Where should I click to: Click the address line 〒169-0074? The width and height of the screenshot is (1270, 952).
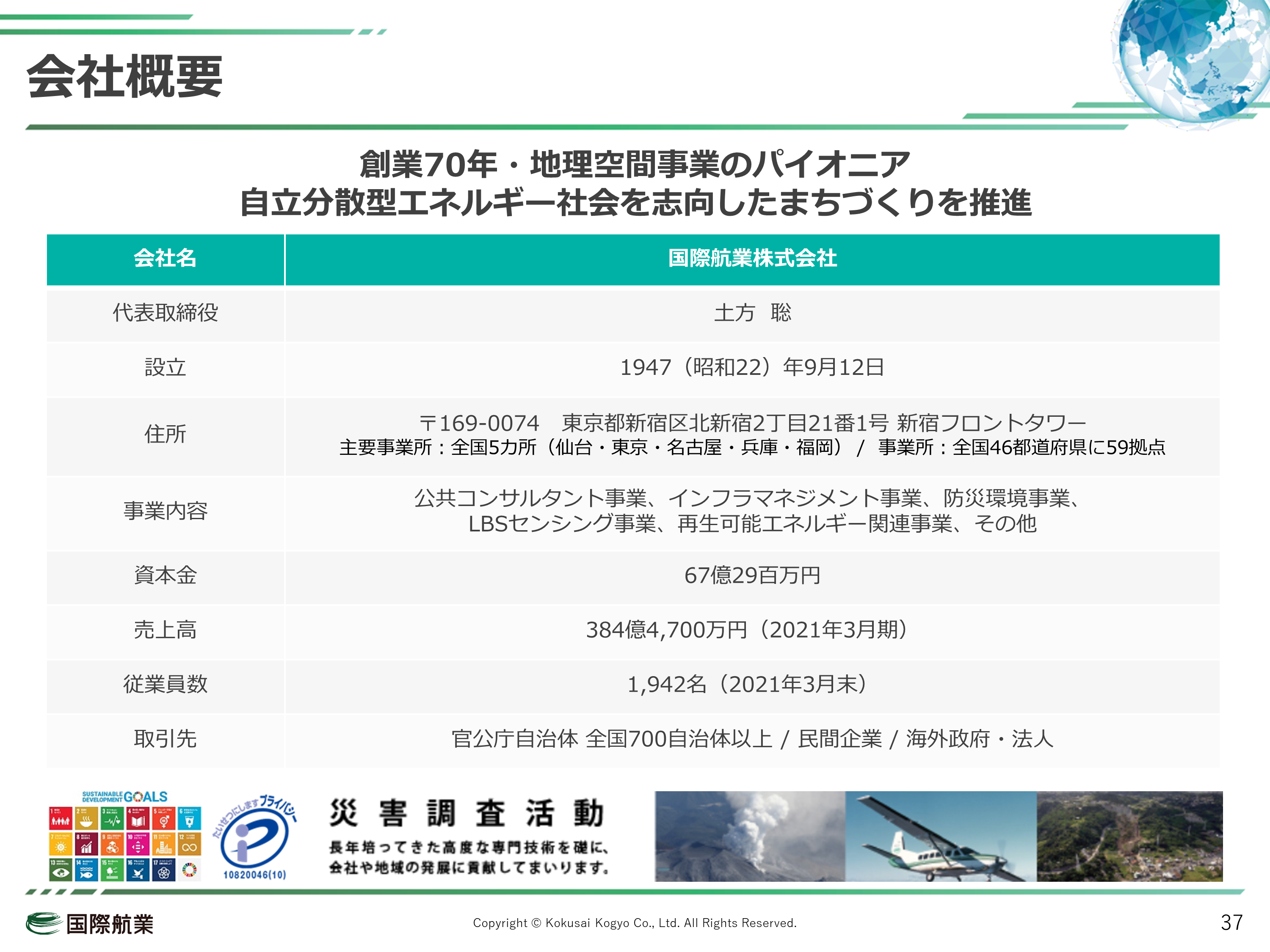point(752,424)
